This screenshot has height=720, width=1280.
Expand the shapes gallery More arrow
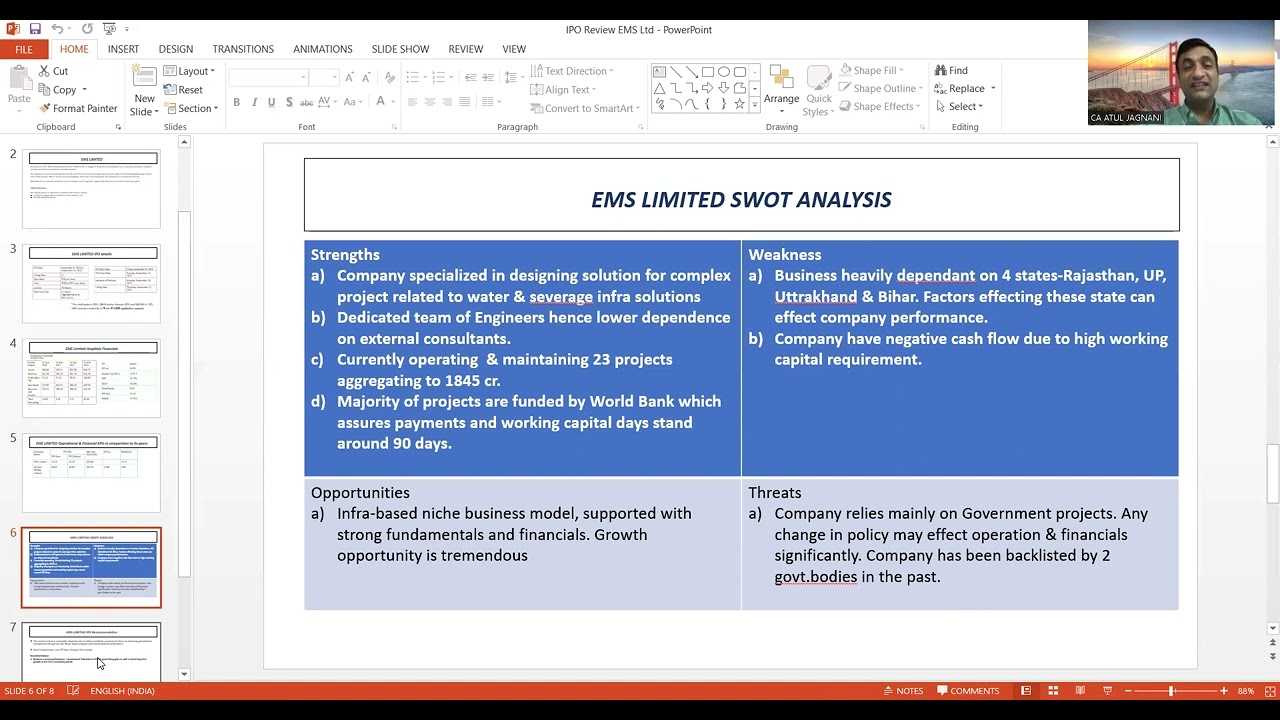pyautogui.click(x=755, y=105)
